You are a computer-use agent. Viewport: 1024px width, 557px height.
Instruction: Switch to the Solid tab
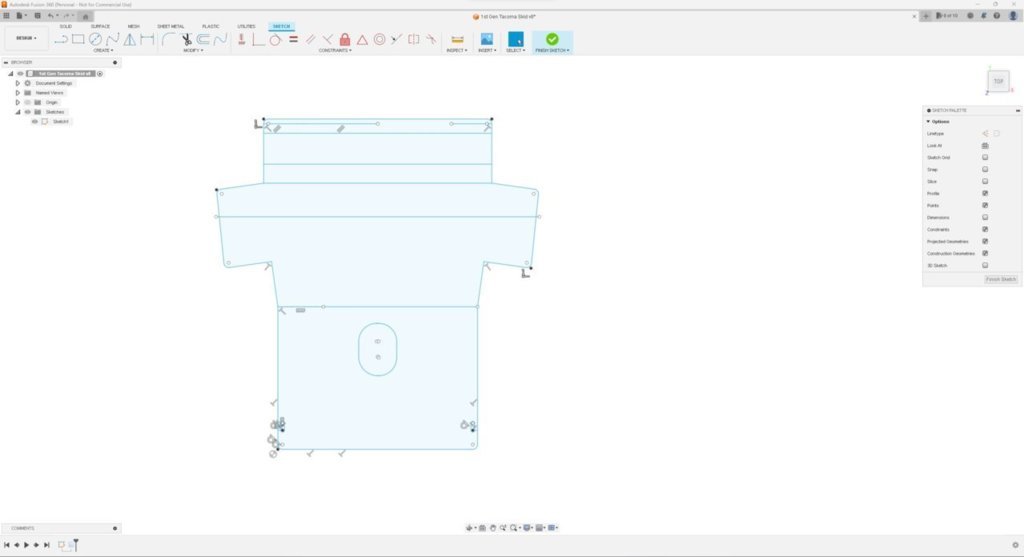point(66,26)
